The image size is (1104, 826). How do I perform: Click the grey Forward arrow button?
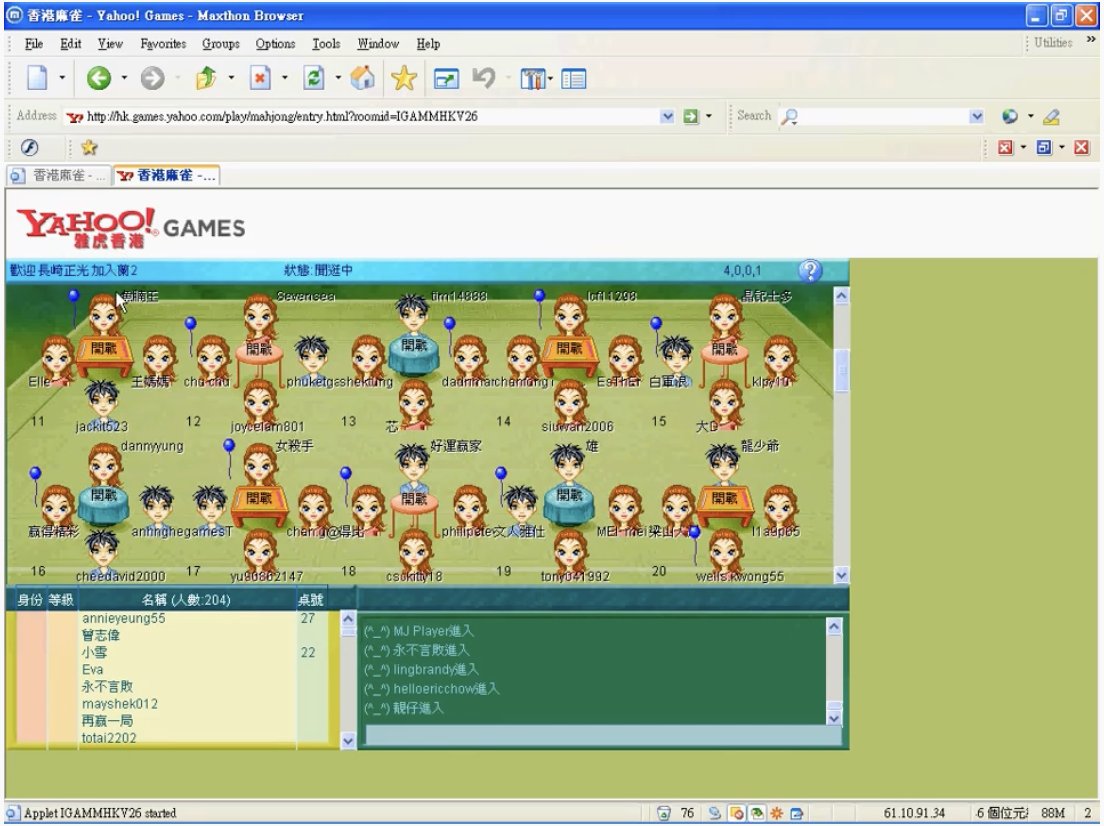point(152,77)
